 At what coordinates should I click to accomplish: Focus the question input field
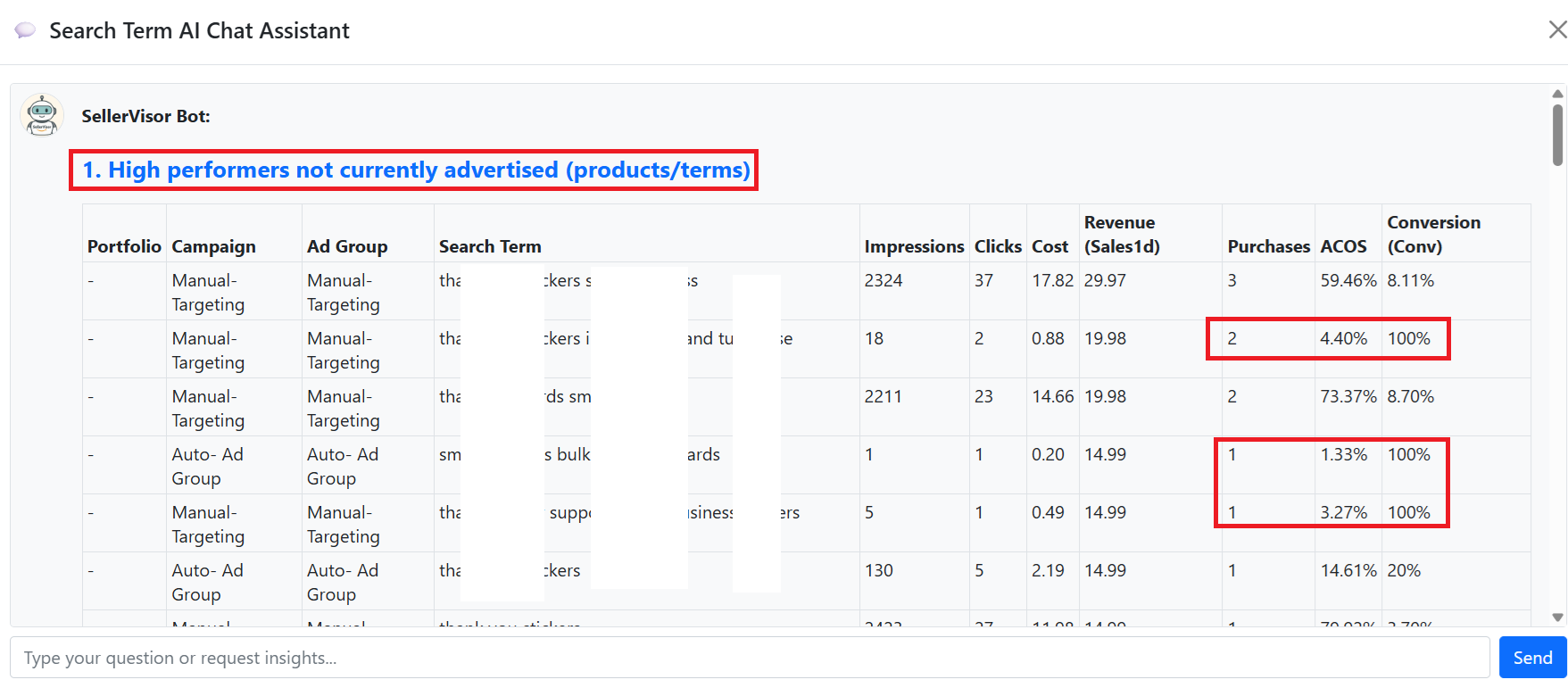pyautogui.click(x=750, y=658)
